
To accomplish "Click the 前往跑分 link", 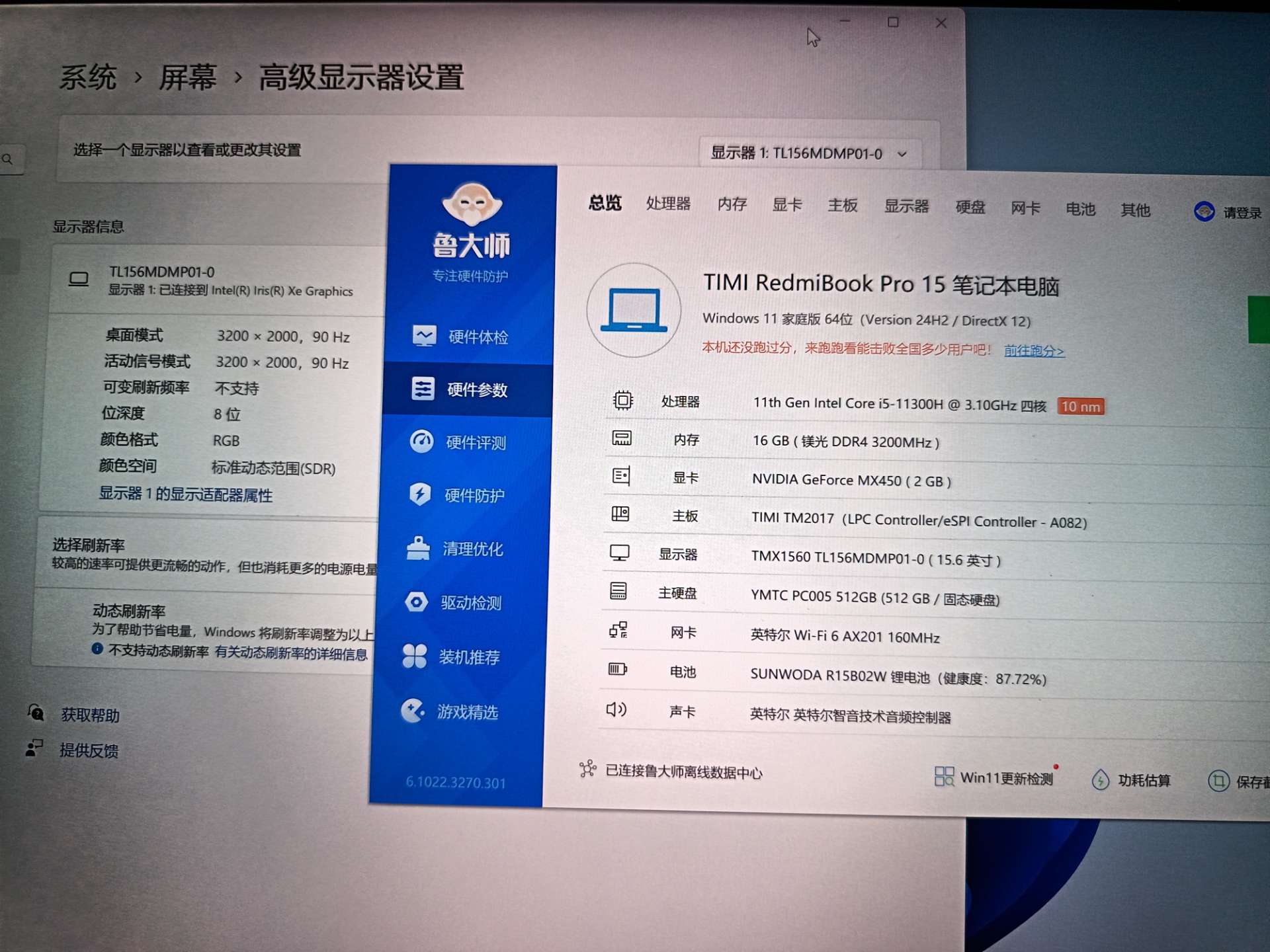I will 1034,351.
